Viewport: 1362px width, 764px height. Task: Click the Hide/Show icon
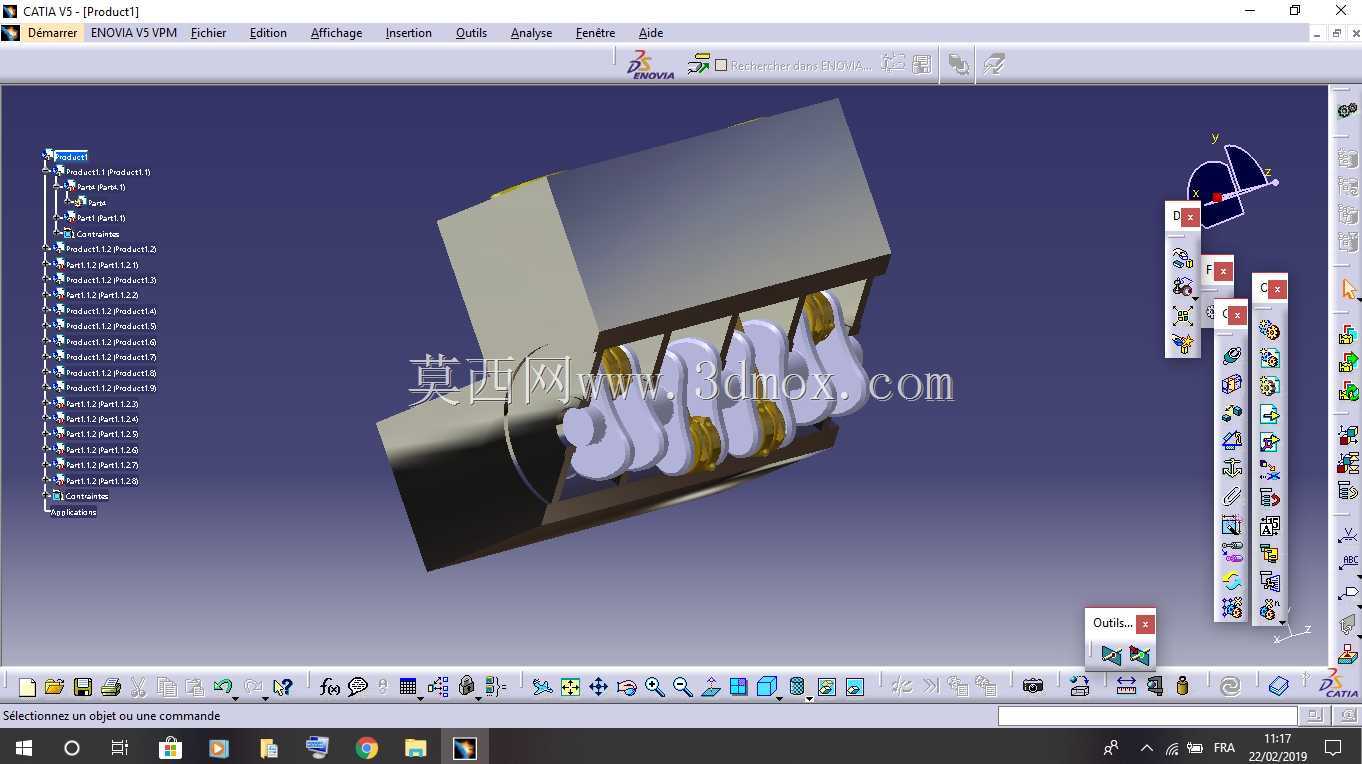[x=826, y=687]
